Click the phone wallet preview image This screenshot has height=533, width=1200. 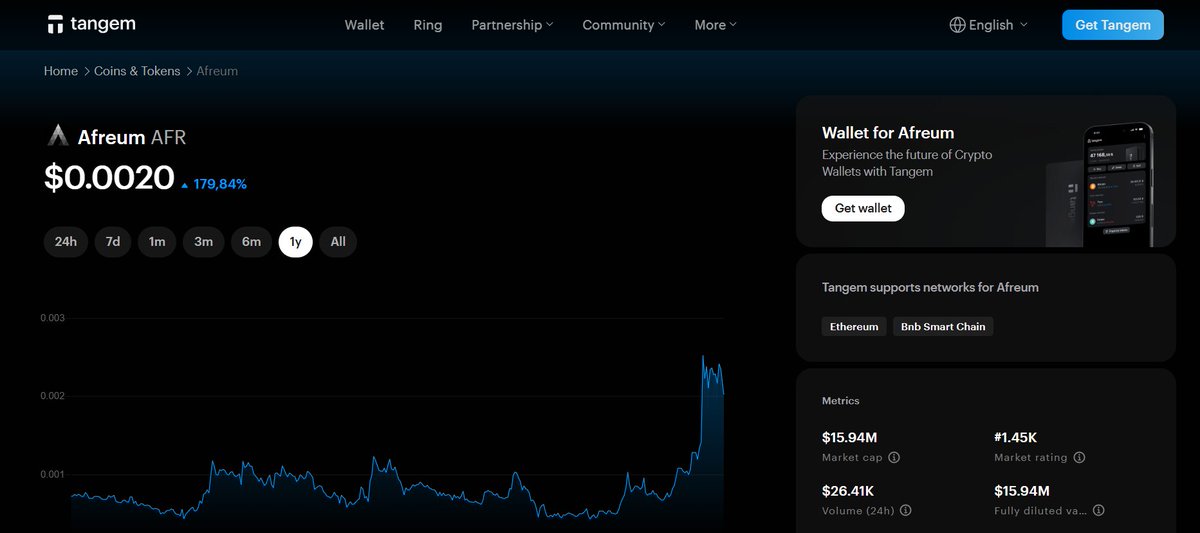click(x=1118, y=184)
